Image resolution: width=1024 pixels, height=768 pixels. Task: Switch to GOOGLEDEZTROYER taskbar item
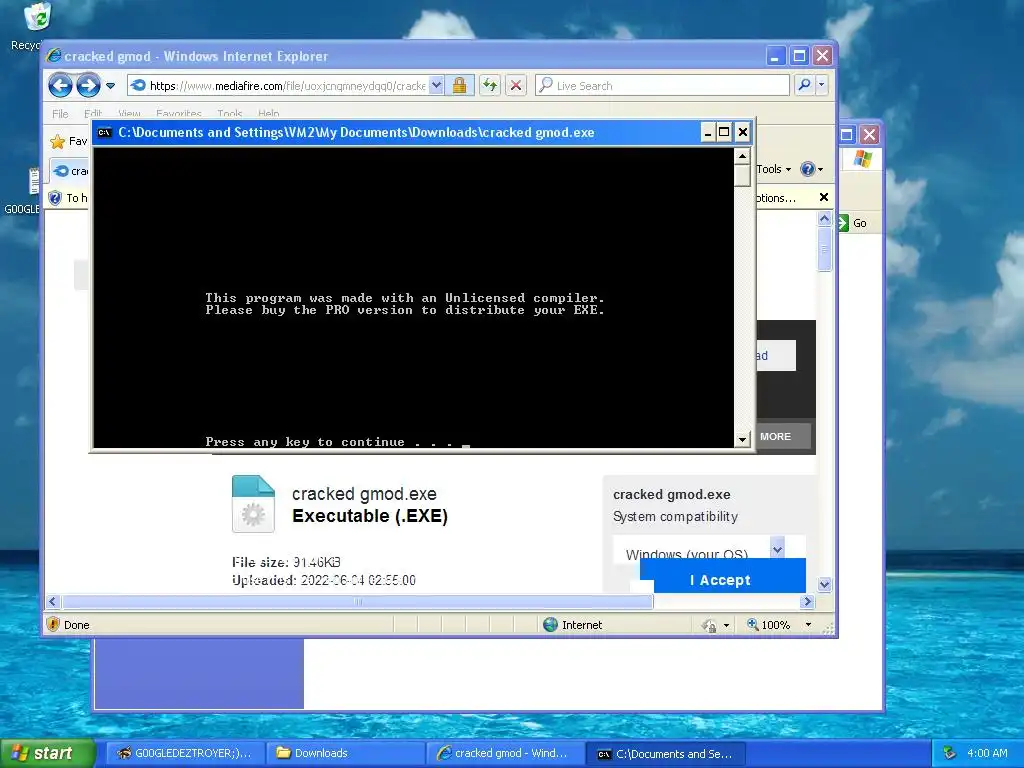(x=184, y=753)
